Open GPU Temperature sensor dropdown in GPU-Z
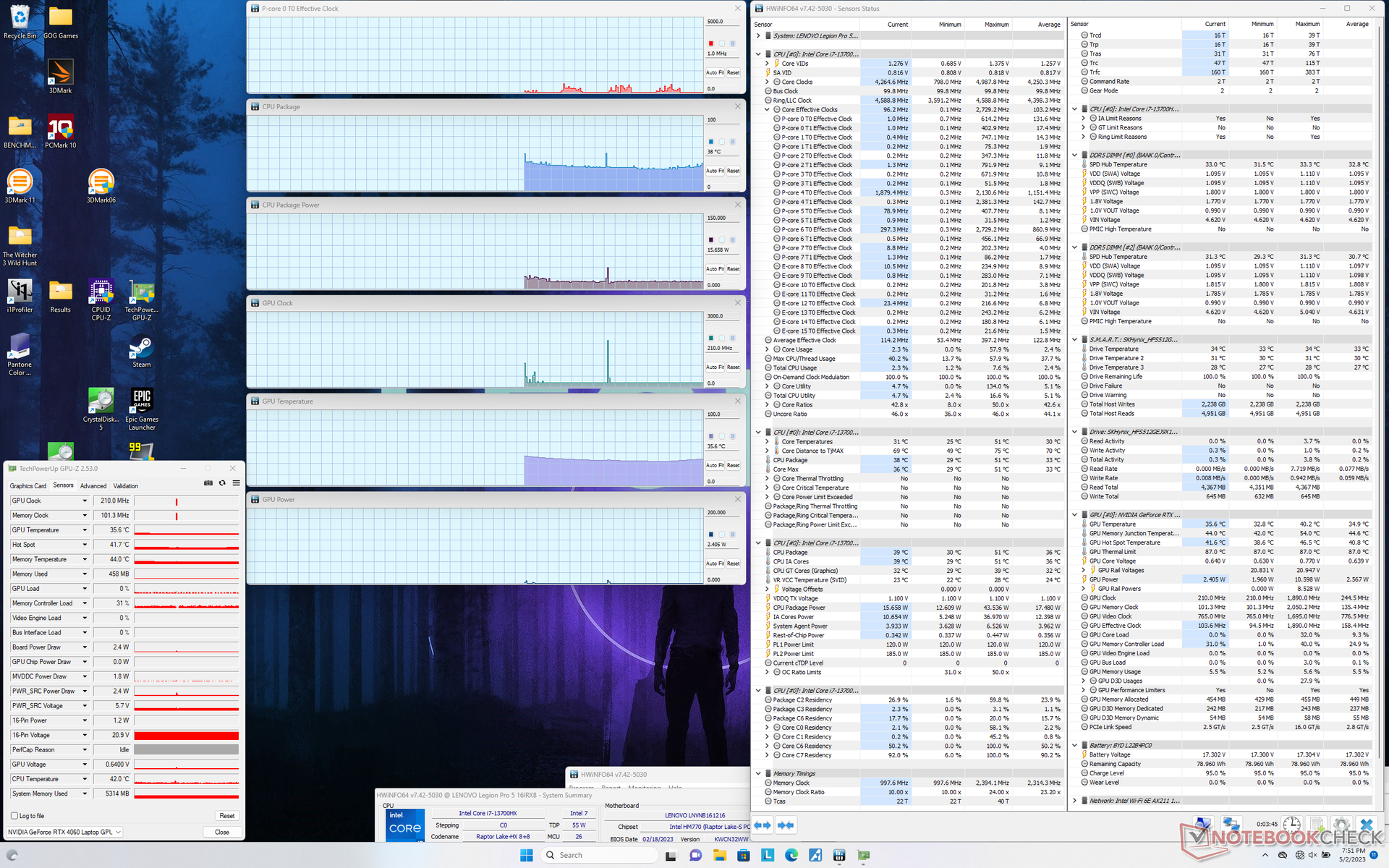Viewport: 1389px width, 868px height. [x=85, y=530]
